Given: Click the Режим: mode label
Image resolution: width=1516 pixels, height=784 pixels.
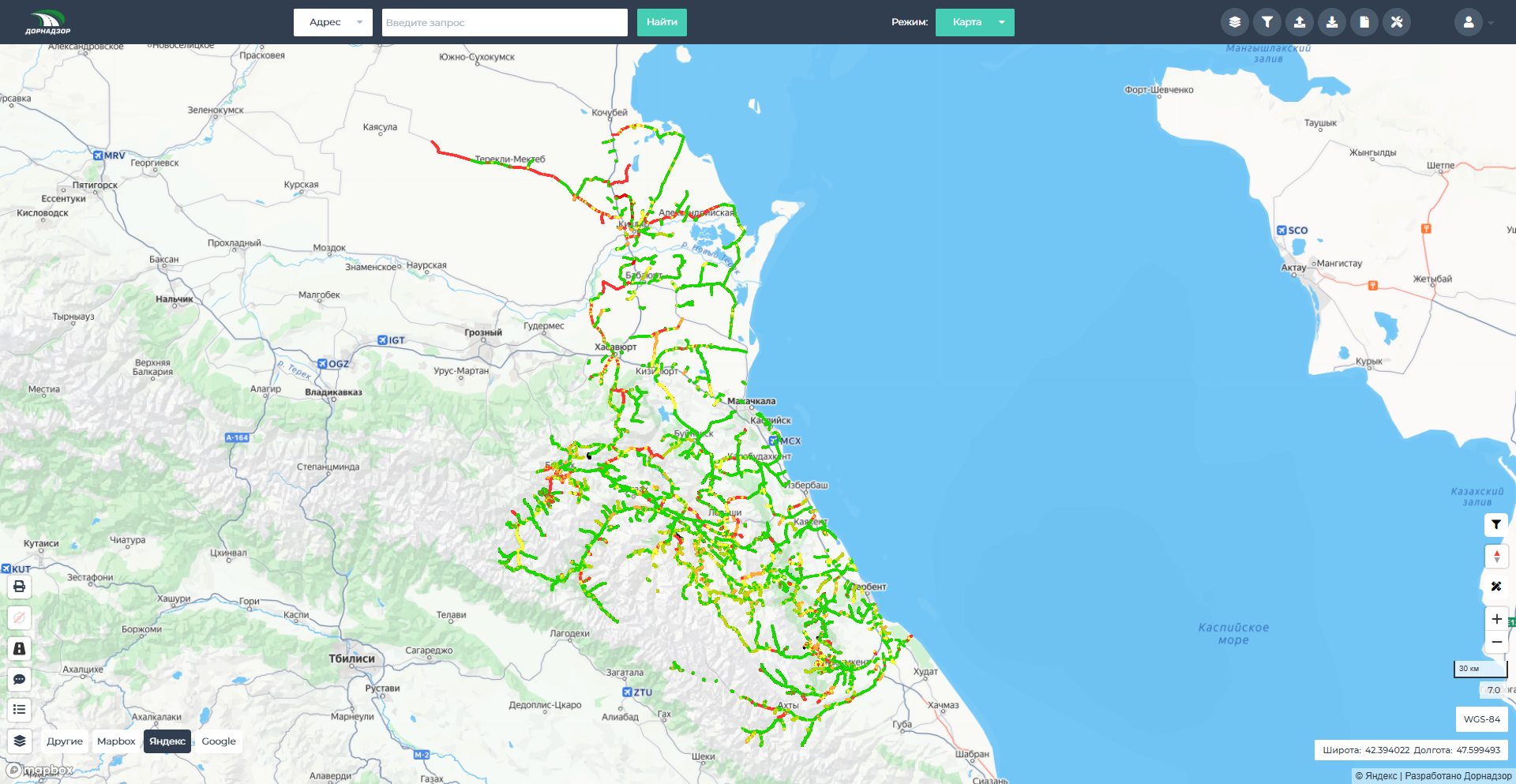Looking at the screenshot, I should (910, 22).
